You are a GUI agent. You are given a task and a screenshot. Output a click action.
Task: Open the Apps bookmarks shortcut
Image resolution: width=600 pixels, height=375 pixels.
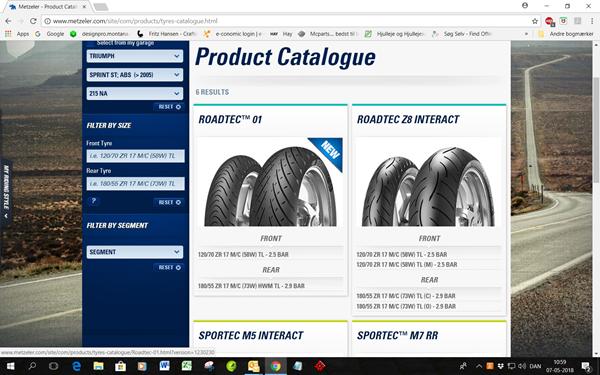(x=18, y=34)
